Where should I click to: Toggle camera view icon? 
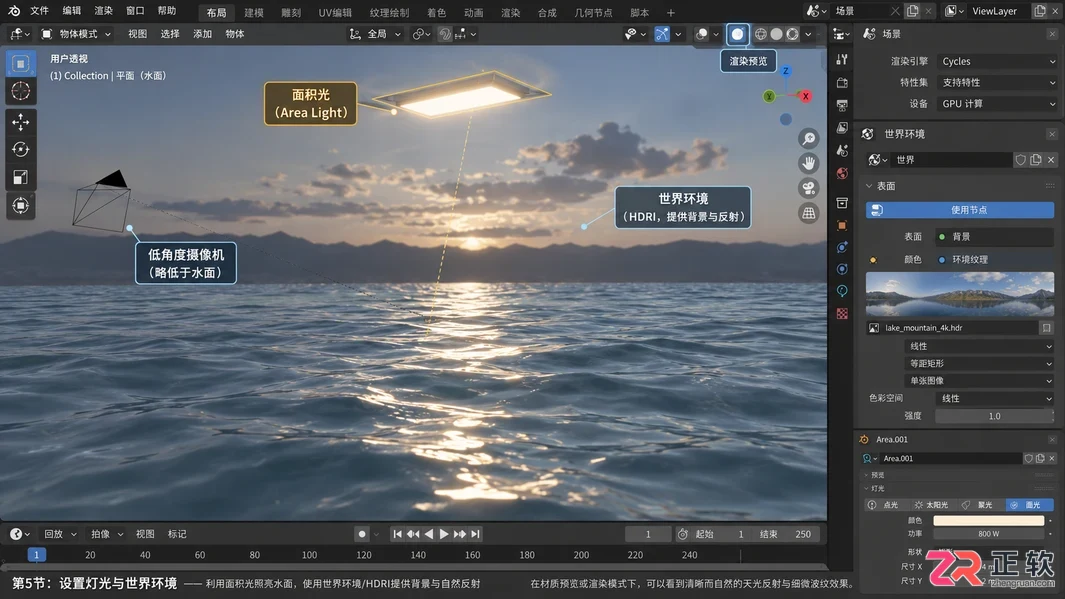coord(808,188)
